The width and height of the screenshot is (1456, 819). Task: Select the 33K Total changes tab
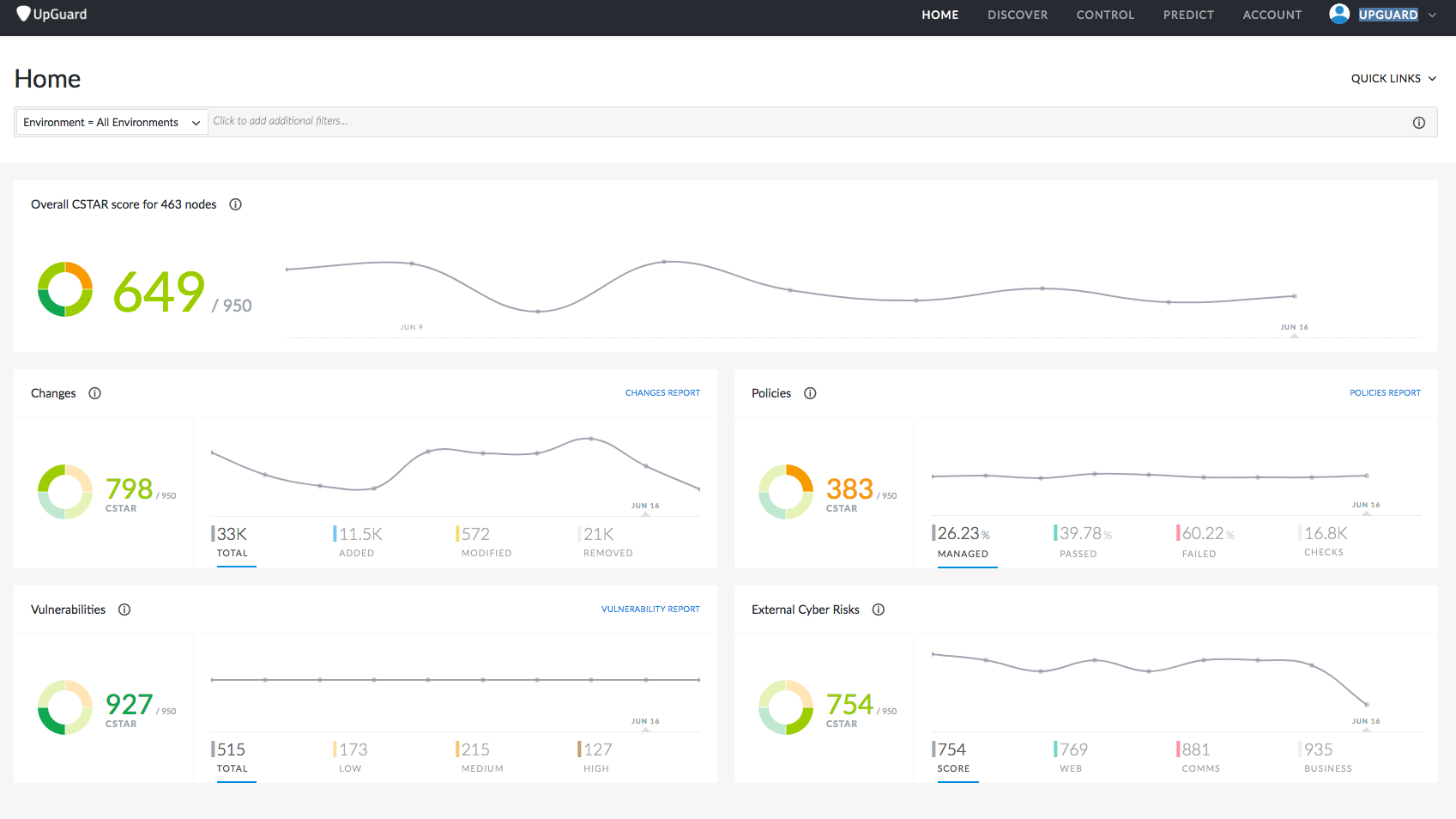pyautogui.click(x=233, y=543)
